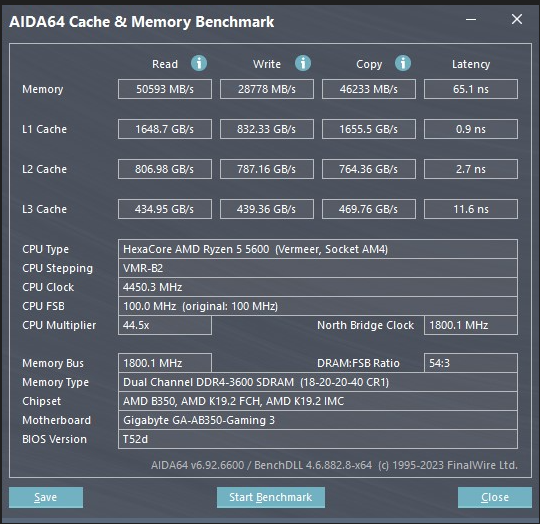540x524 pixels.
Task: Click the L3 Cache Copy 469.76 GB/s box
Action: [x=369, y=209]
